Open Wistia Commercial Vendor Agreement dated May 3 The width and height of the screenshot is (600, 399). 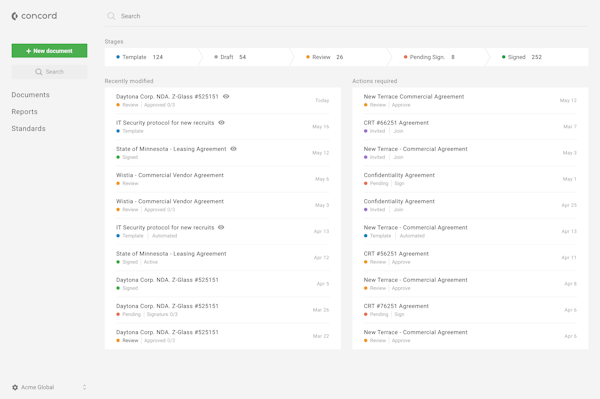point(223,205)
